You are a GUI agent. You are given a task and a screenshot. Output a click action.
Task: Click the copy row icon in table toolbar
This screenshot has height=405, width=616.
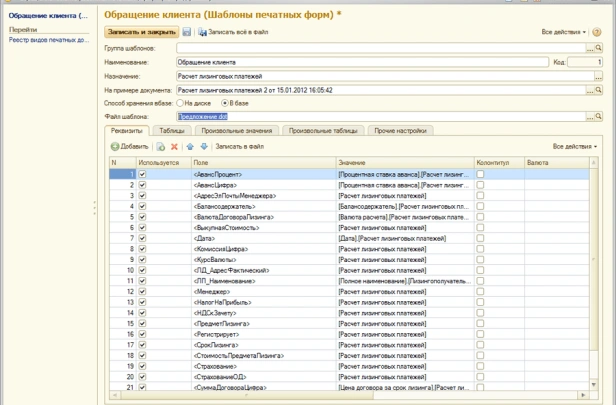click(x=160, y=146)
